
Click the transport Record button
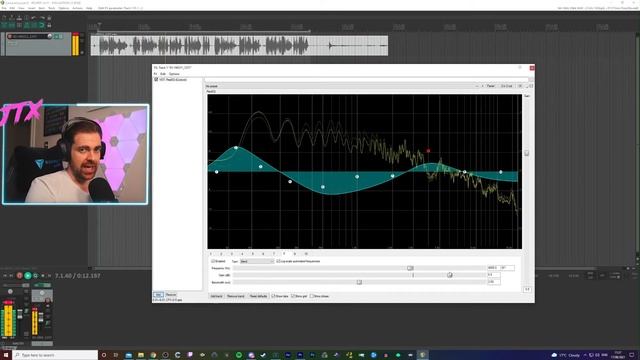pyautogui.click(x=19, y=276)
